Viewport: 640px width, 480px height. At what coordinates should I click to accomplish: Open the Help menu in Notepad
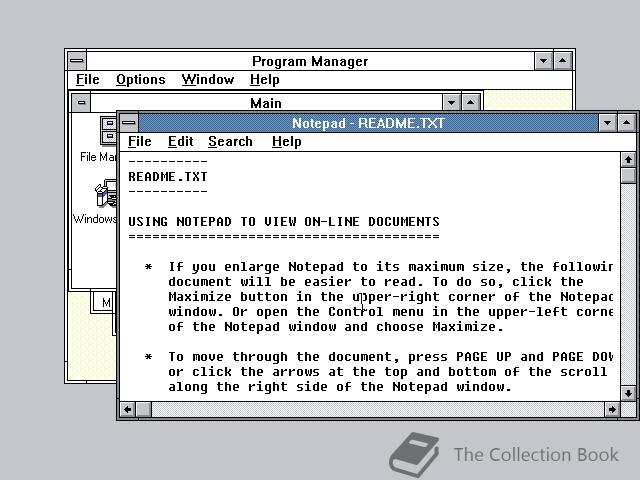tap(287, 142)
